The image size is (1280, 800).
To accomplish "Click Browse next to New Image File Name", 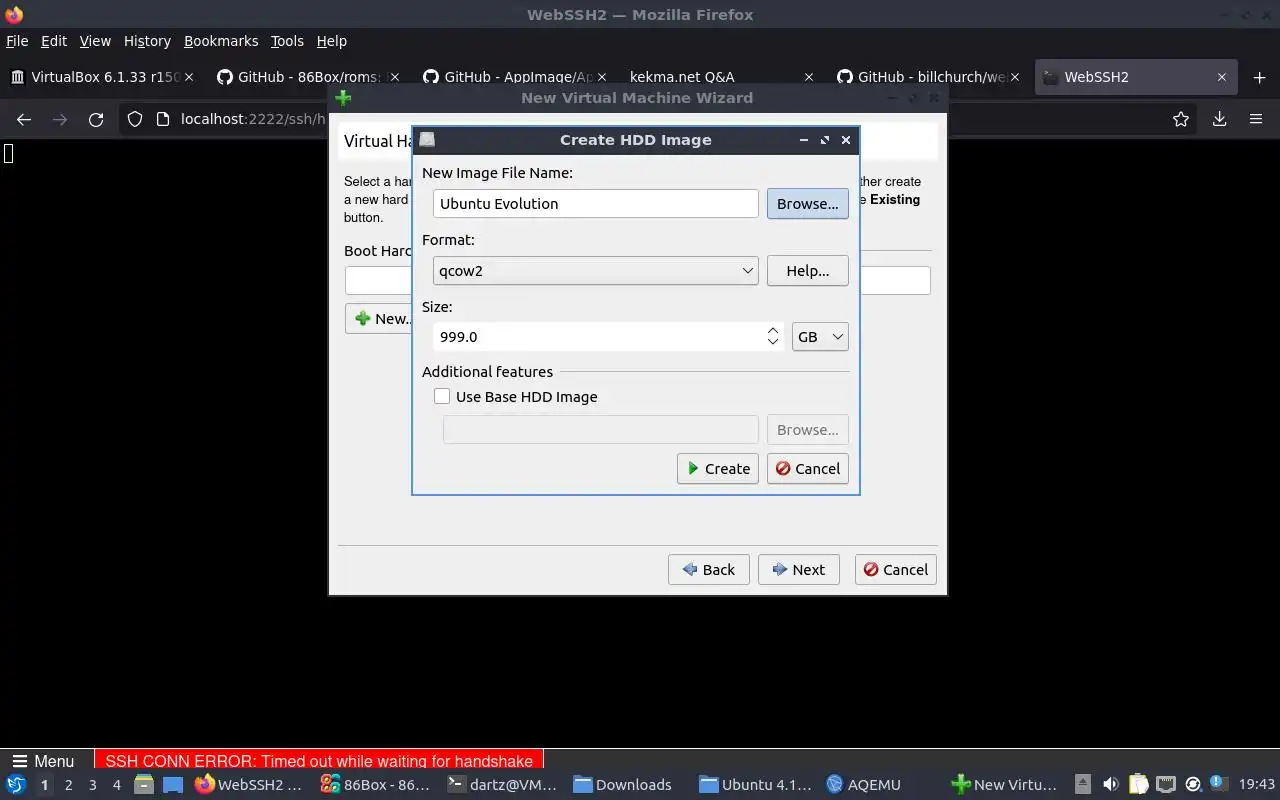I will click(807, 203).
